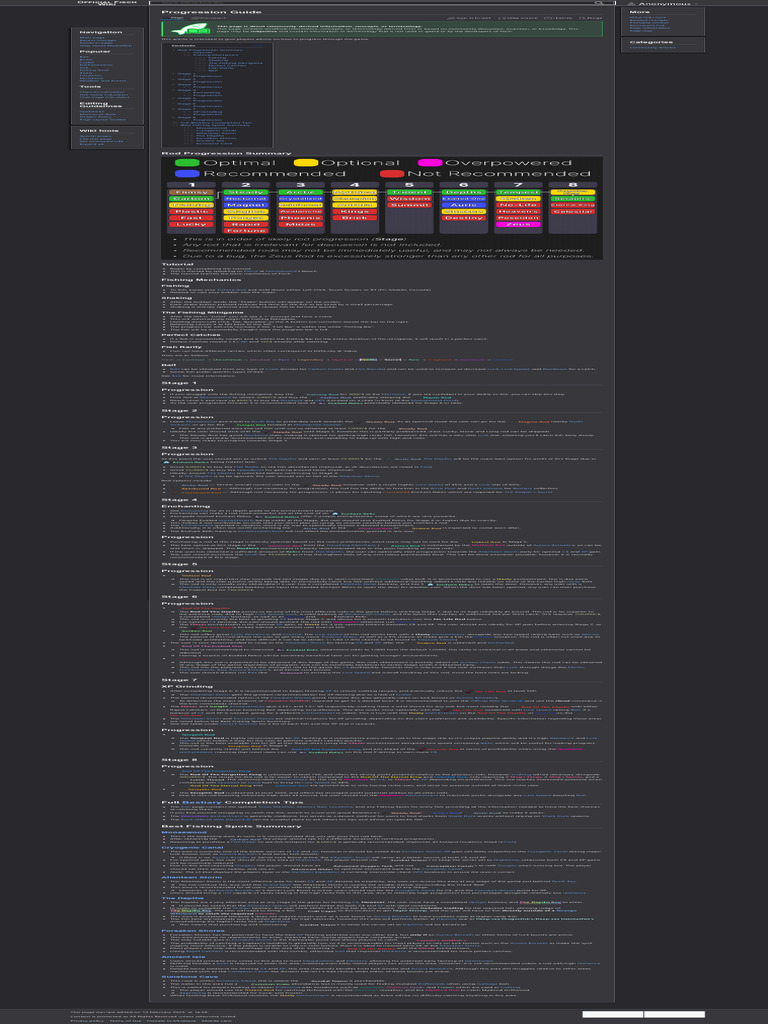
Task: Click the search magnifier icon
Action: [598, 3]
